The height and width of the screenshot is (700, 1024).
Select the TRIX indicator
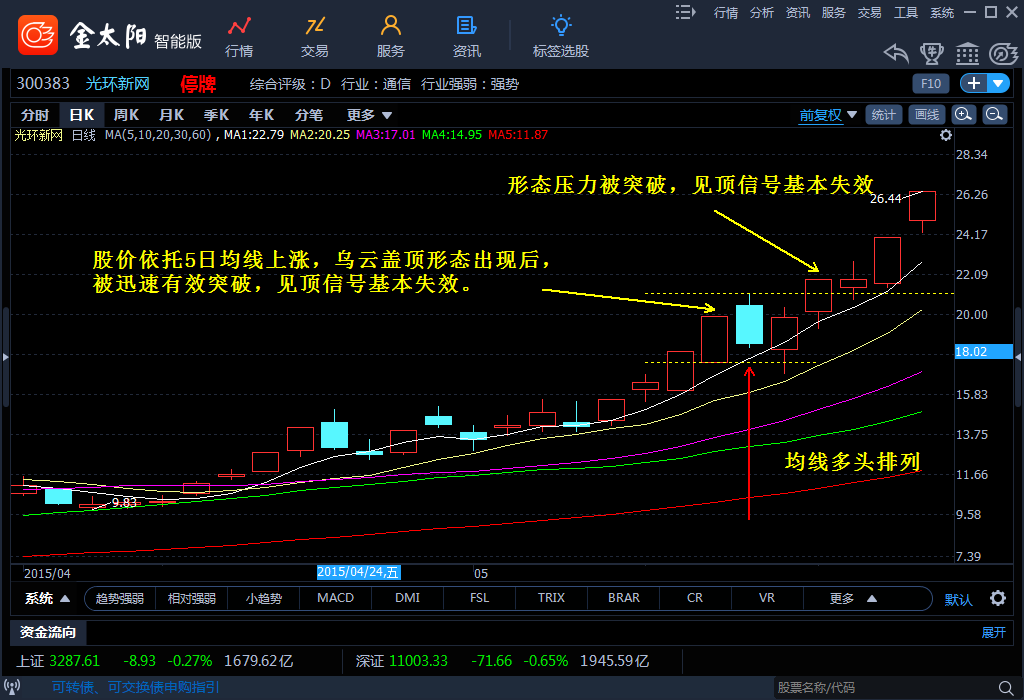551,598
